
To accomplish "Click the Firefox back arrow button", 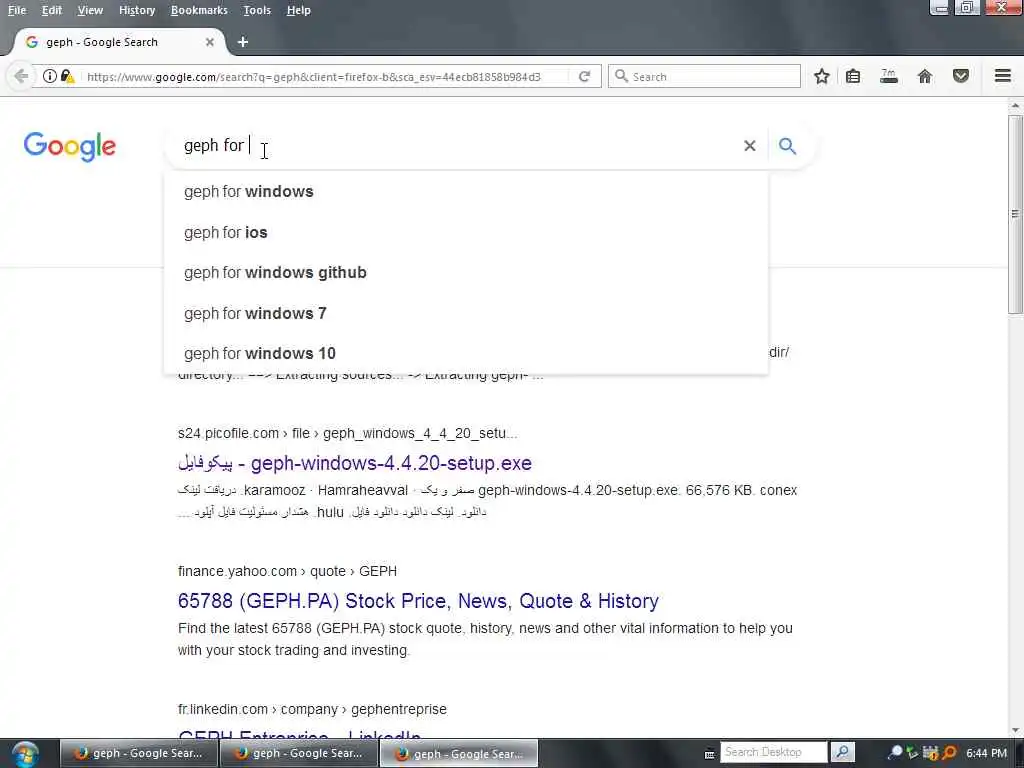I will tap(20, 76).
